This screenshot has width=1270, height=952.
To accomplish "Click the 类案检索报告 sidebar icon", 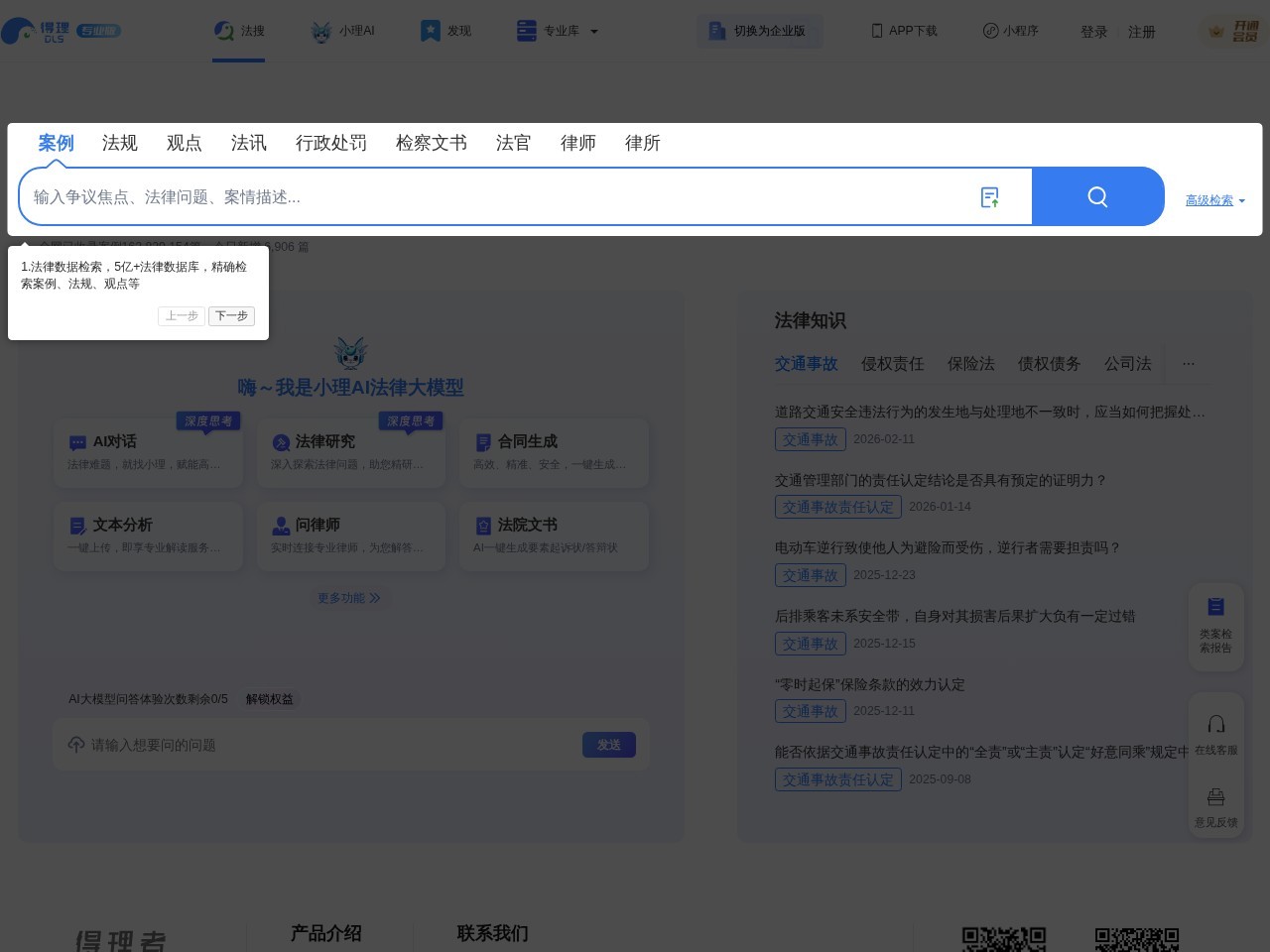I will [1216, 606].
